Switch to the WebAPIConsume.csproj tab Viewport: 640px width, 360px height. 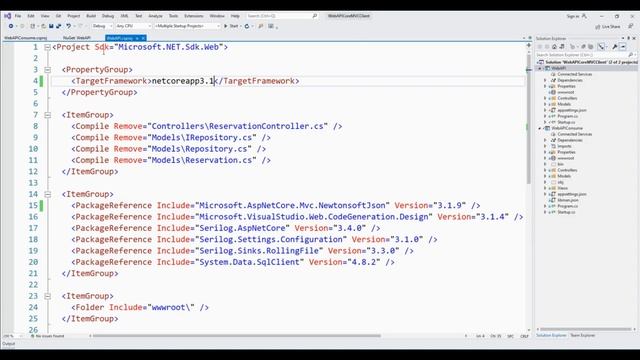pos(26,38)
